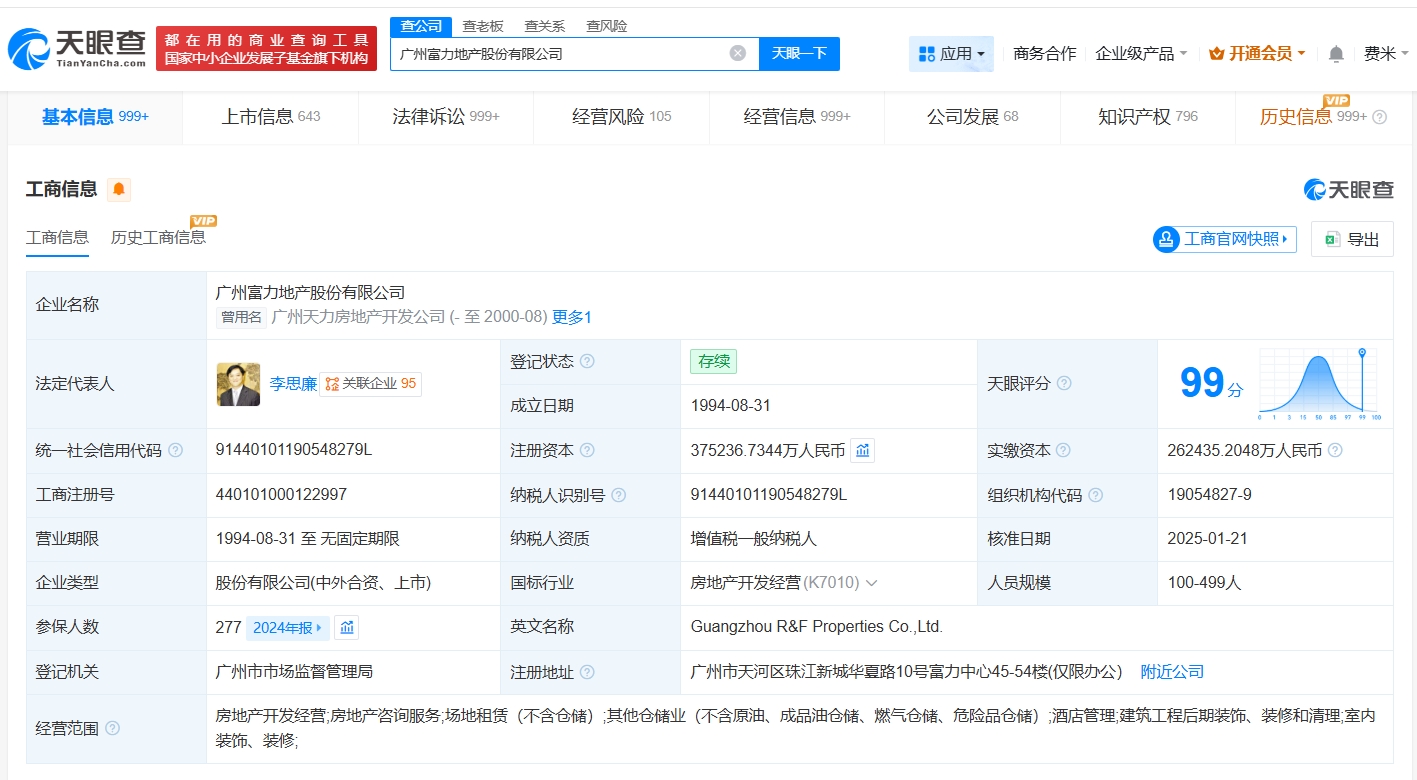Image resolution: width=1417 pixels, height=780 pixels.
Task: Click the 导出 export button
Action: pos(1352,239)
